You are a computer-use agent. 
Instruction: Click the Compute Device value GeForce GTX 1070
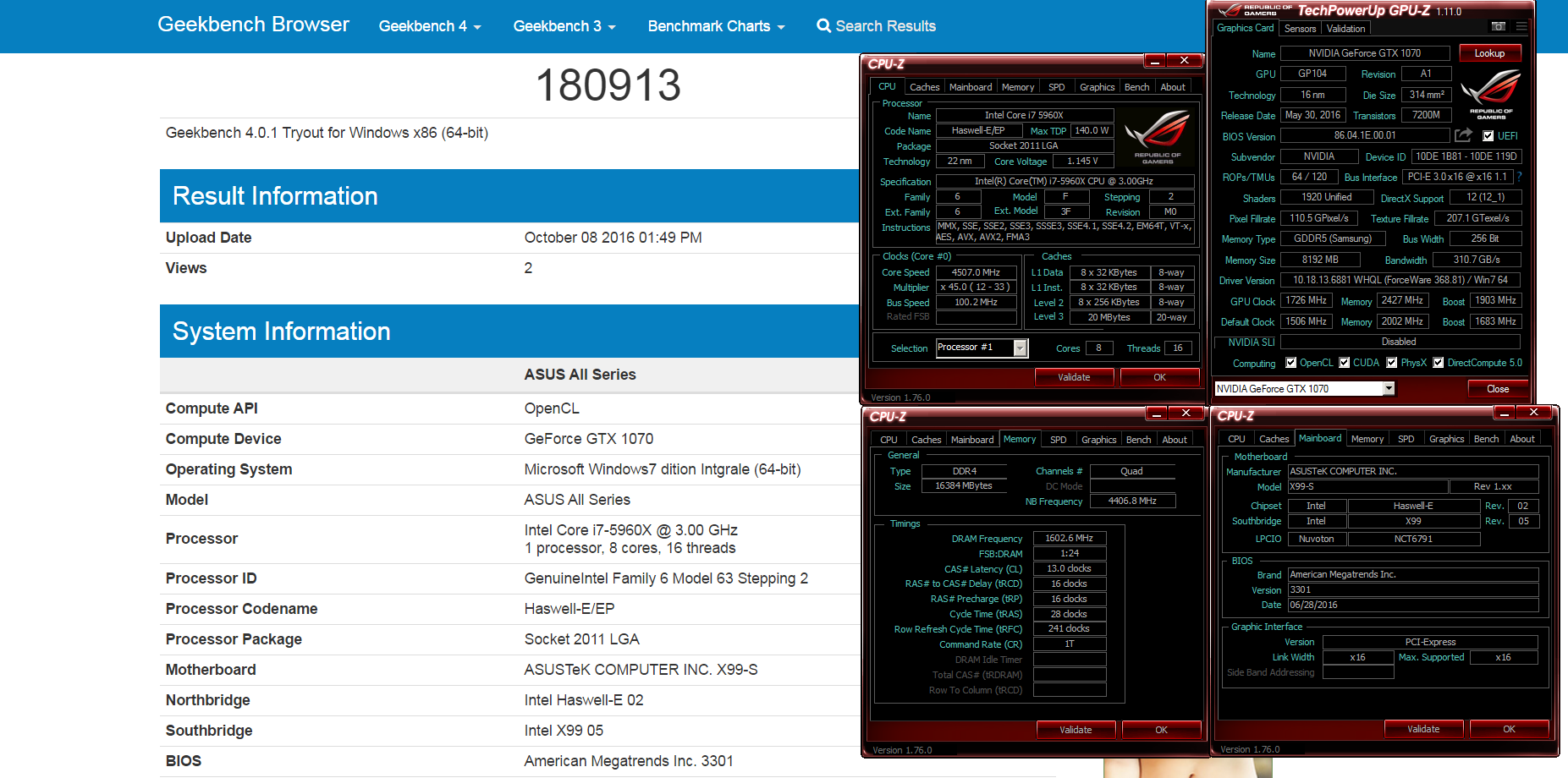click(x=589, y=439)
